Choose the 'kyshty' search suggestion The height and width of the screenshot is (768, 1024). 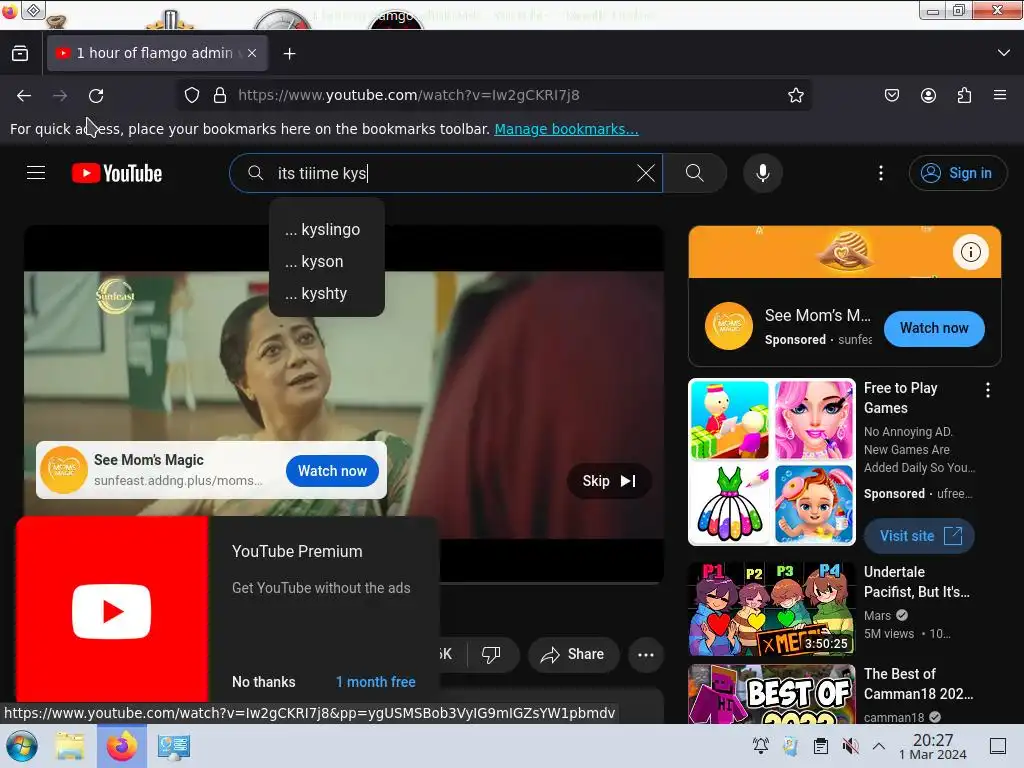(327, 293)
